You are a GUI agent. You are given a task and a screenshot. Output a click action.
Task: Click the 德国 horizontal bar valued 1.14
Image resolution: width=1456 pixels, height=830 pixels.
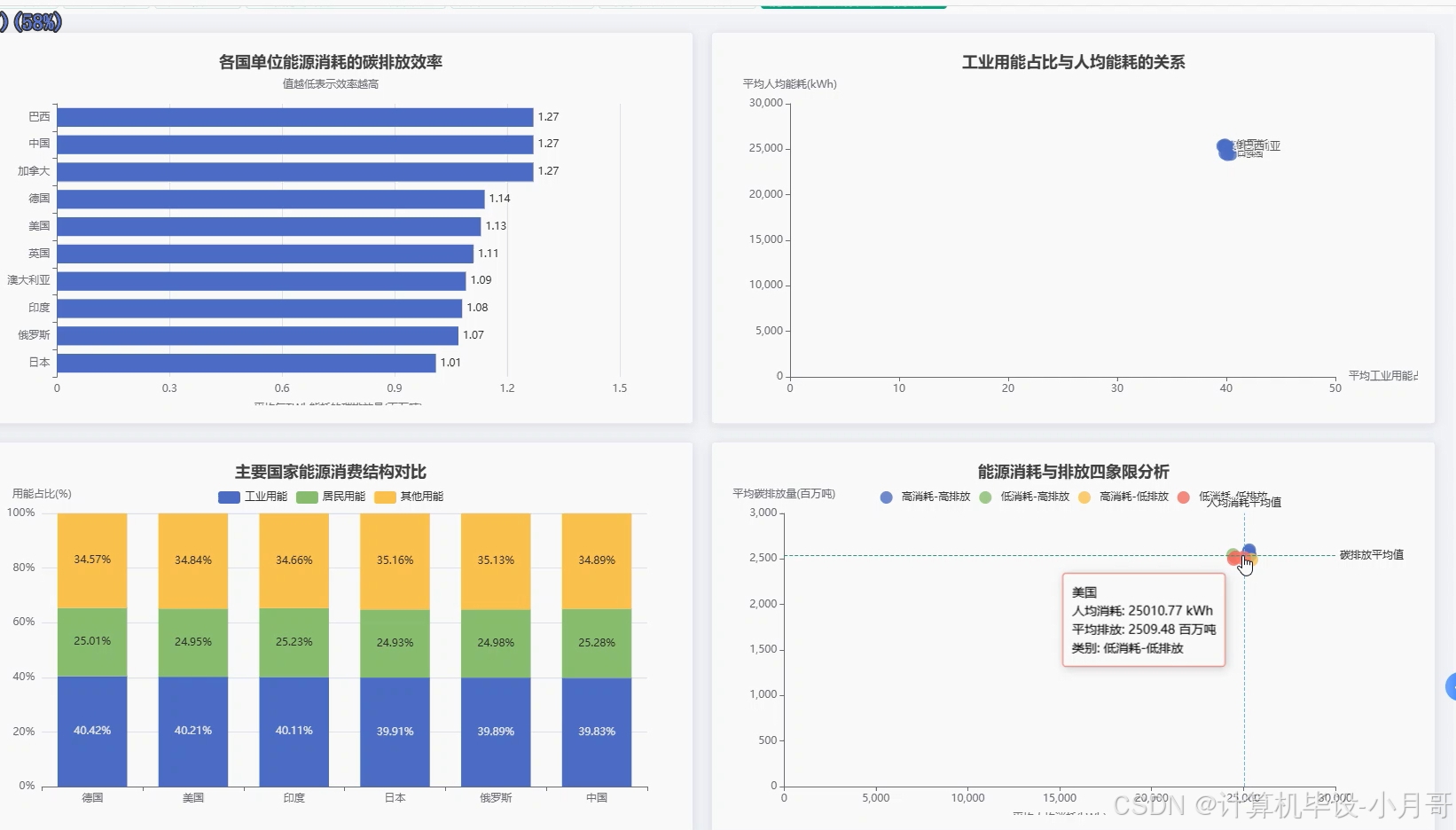(x=270, y=199)
